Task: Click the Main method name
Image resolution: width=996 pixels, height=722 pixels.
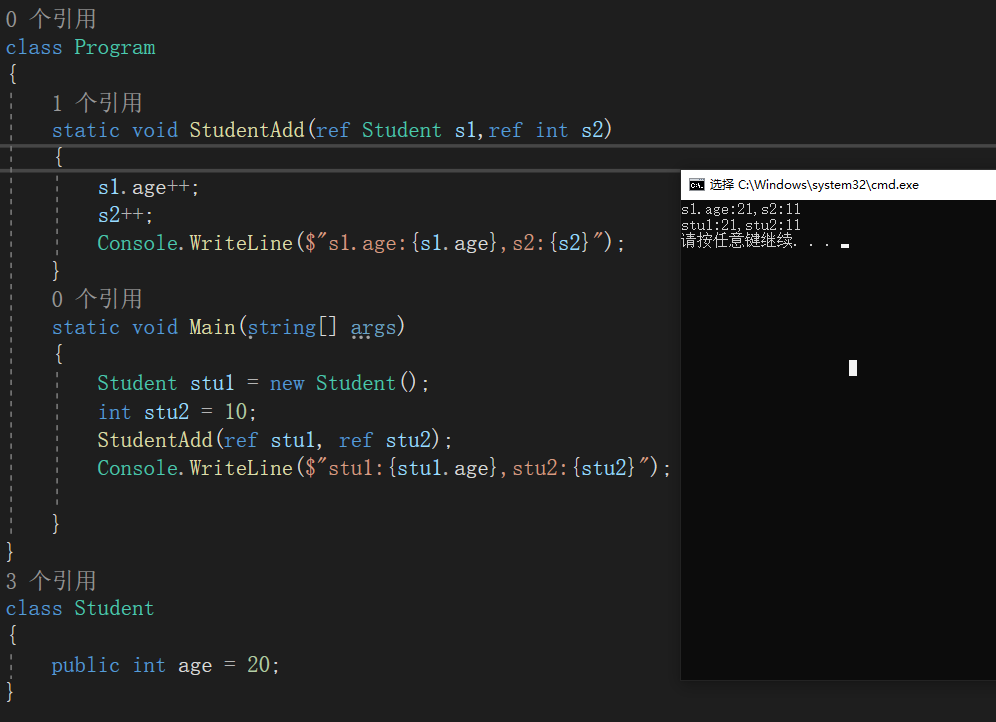Action: pyautogui.click(x=212, y=327)
